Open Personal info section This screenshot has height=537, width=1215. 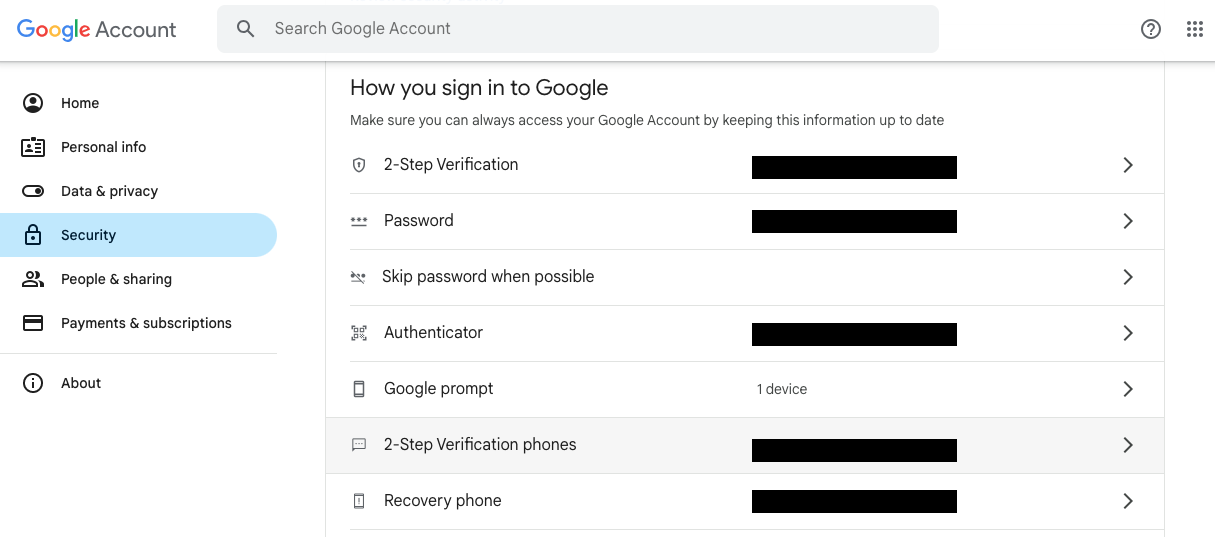coord(103,147)
